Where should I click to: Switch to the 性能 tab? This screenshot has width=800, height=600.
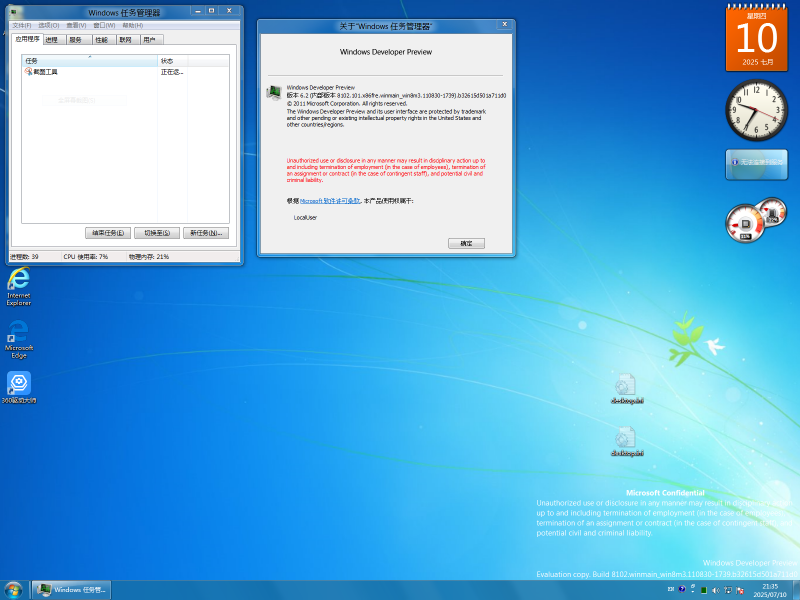point(104,39)
